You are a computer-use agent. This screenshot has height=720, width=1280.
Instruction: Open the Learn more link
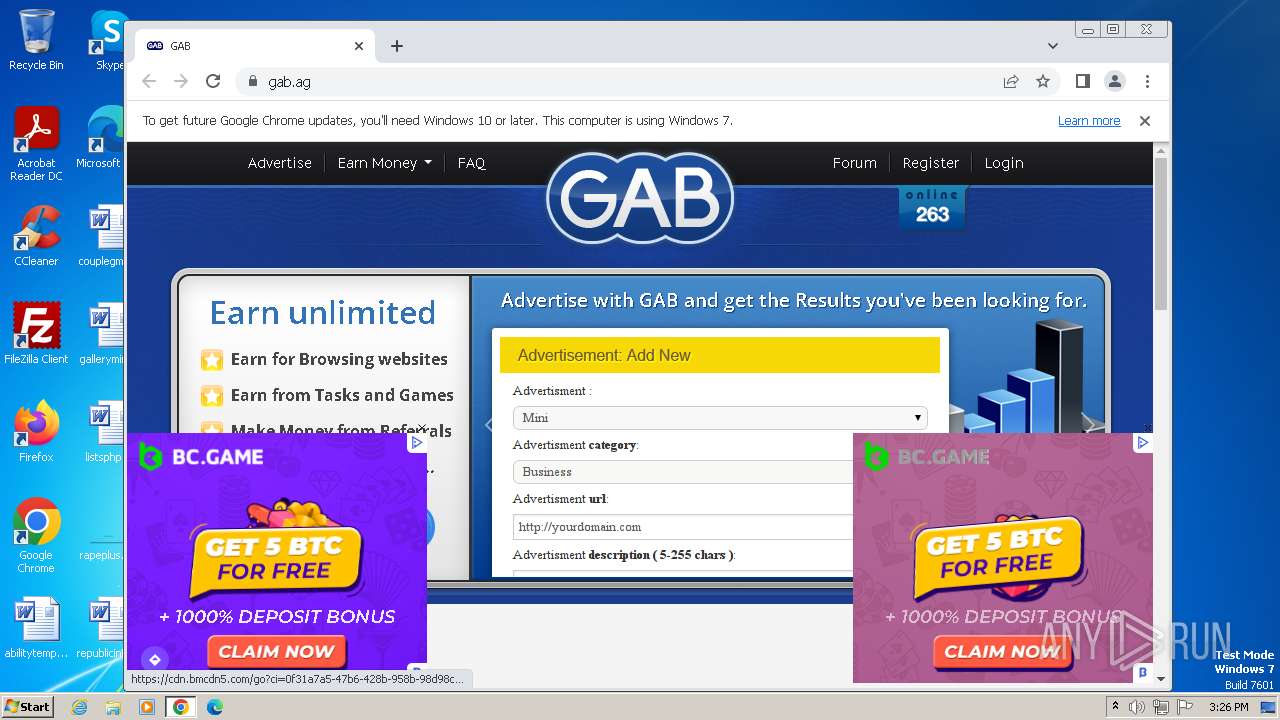pyautogui.click(x=1089, y=120)
